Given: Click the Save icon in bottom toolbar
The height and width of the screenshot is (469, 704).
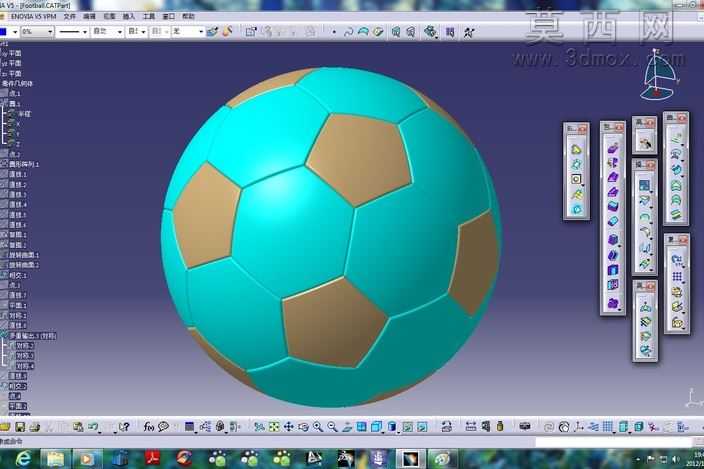Looking at the screenshot, I should tap(20, 426).
